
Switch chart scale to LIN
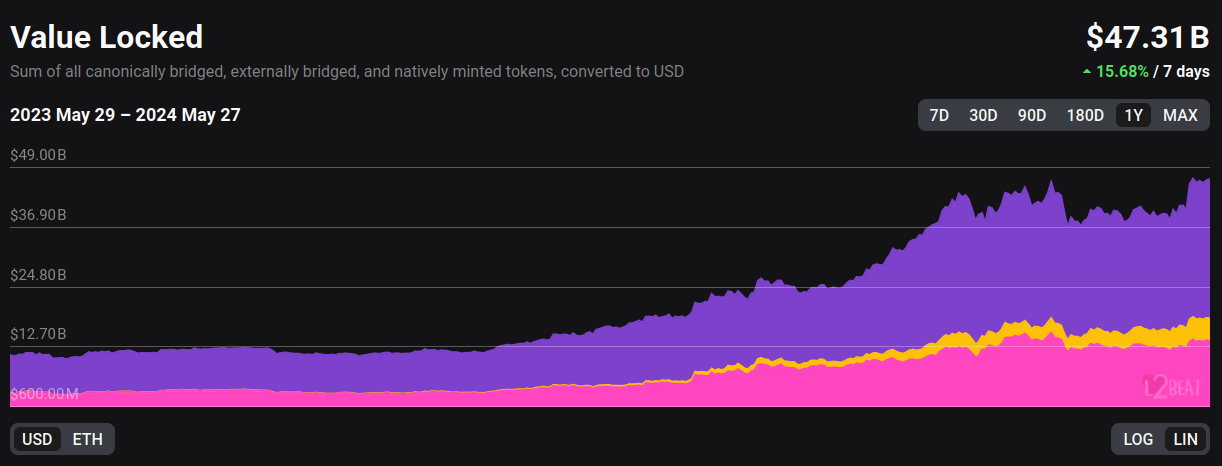click(1185, 439)
